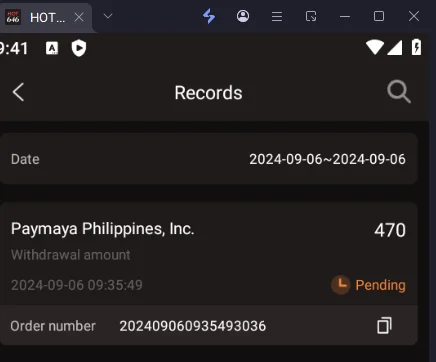
Task: Click the Order number label
Action: [53, 326]
